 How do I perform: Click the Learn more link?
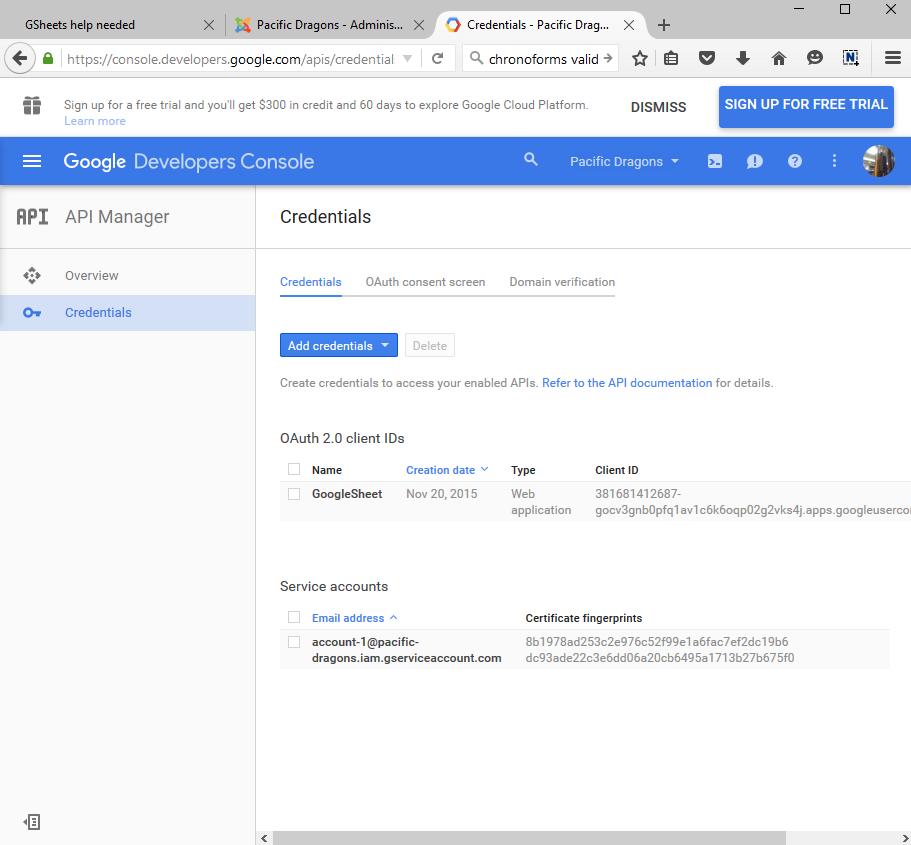95,121
